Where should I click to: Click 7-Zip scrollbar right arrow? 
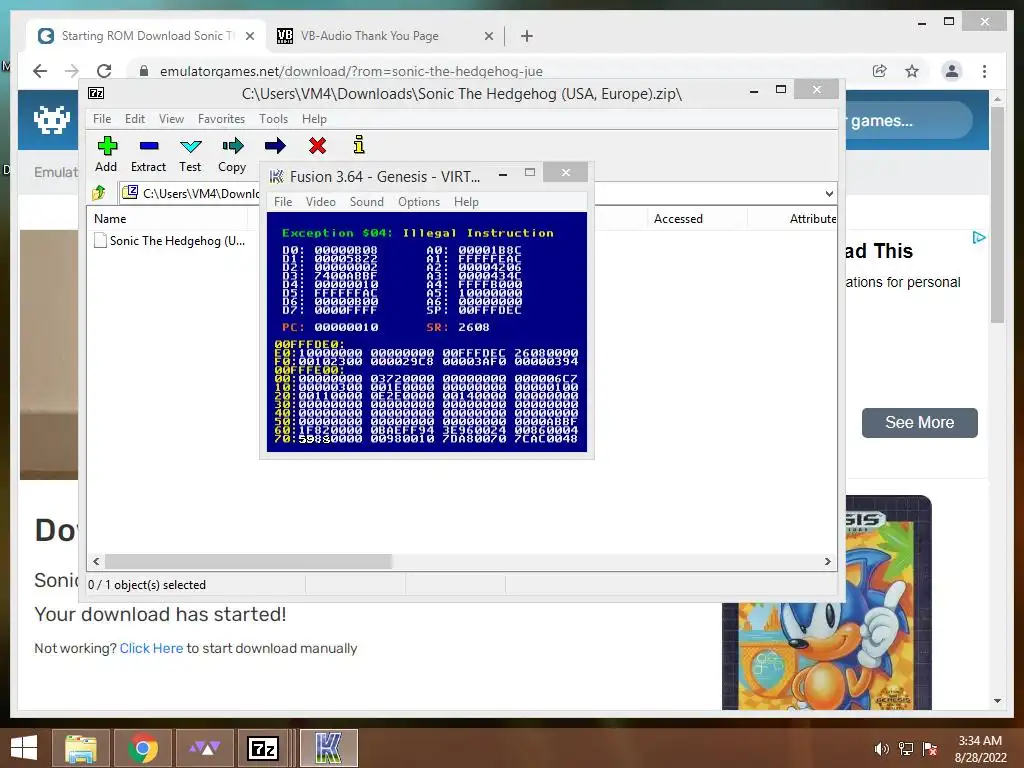click(828, 562)
